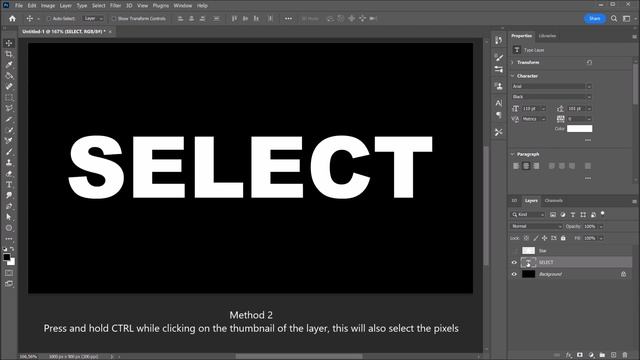The image size is (640, 360).
Task: Open the collapsed Clone Source panel icon
Action: click(499, 86)
